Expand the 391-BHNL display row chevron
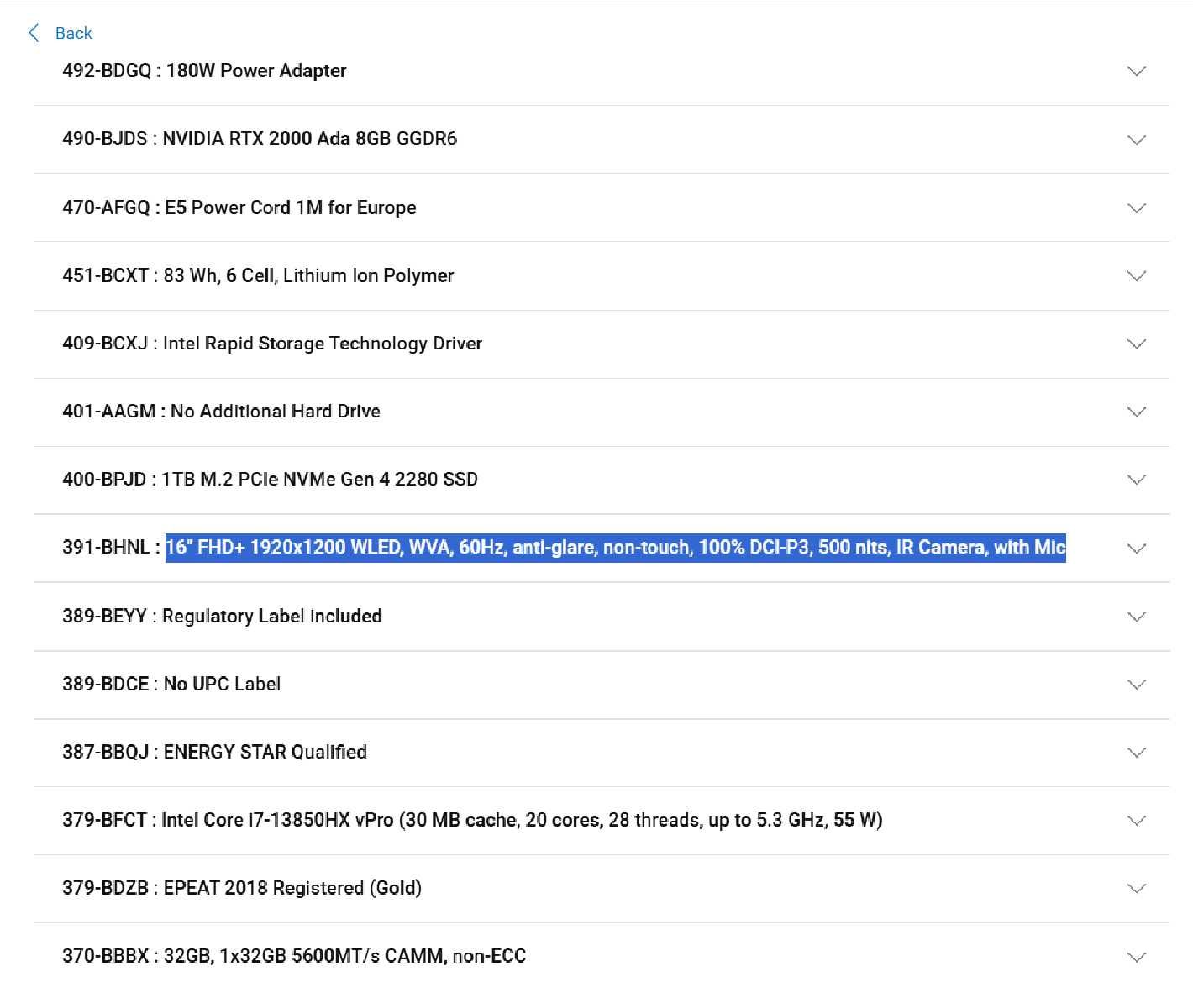1193x1008 pixels. [1136, 549]
